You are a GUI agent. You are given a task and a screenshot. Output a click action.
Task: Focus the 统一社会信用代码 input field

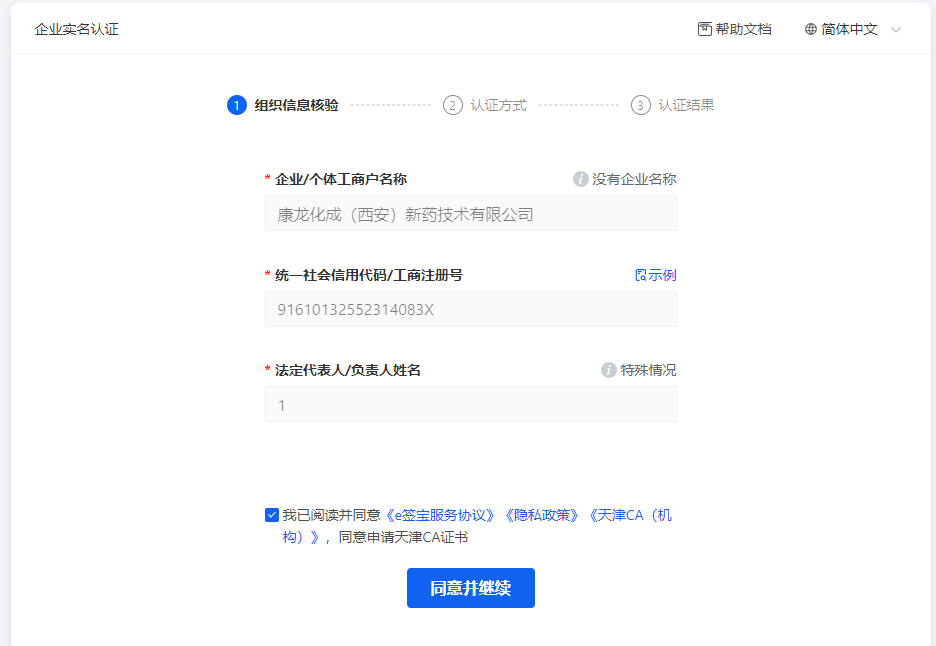tap(470, 309)
